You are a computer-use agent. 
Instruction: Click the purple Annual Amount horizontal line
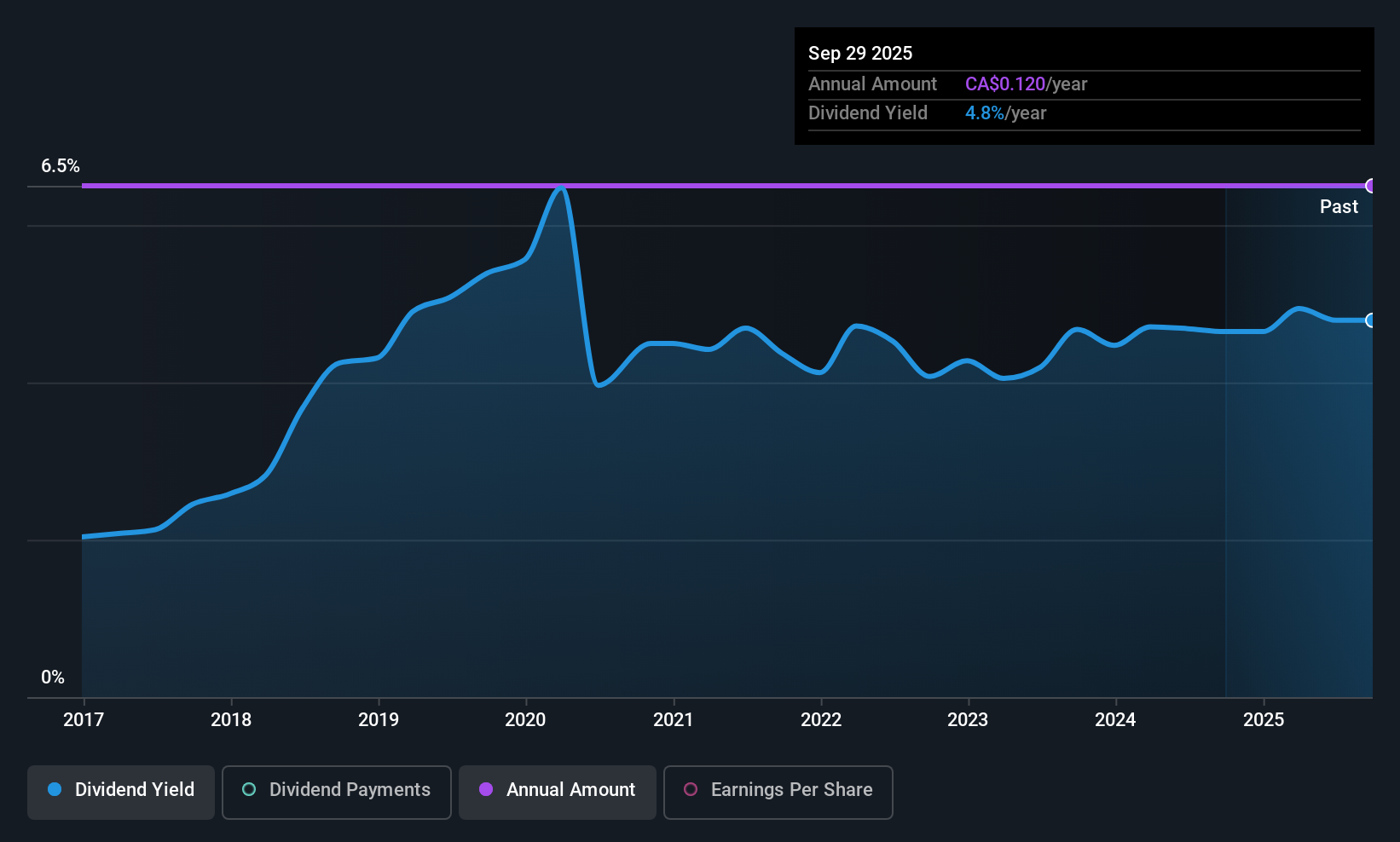tap(682, 185)
